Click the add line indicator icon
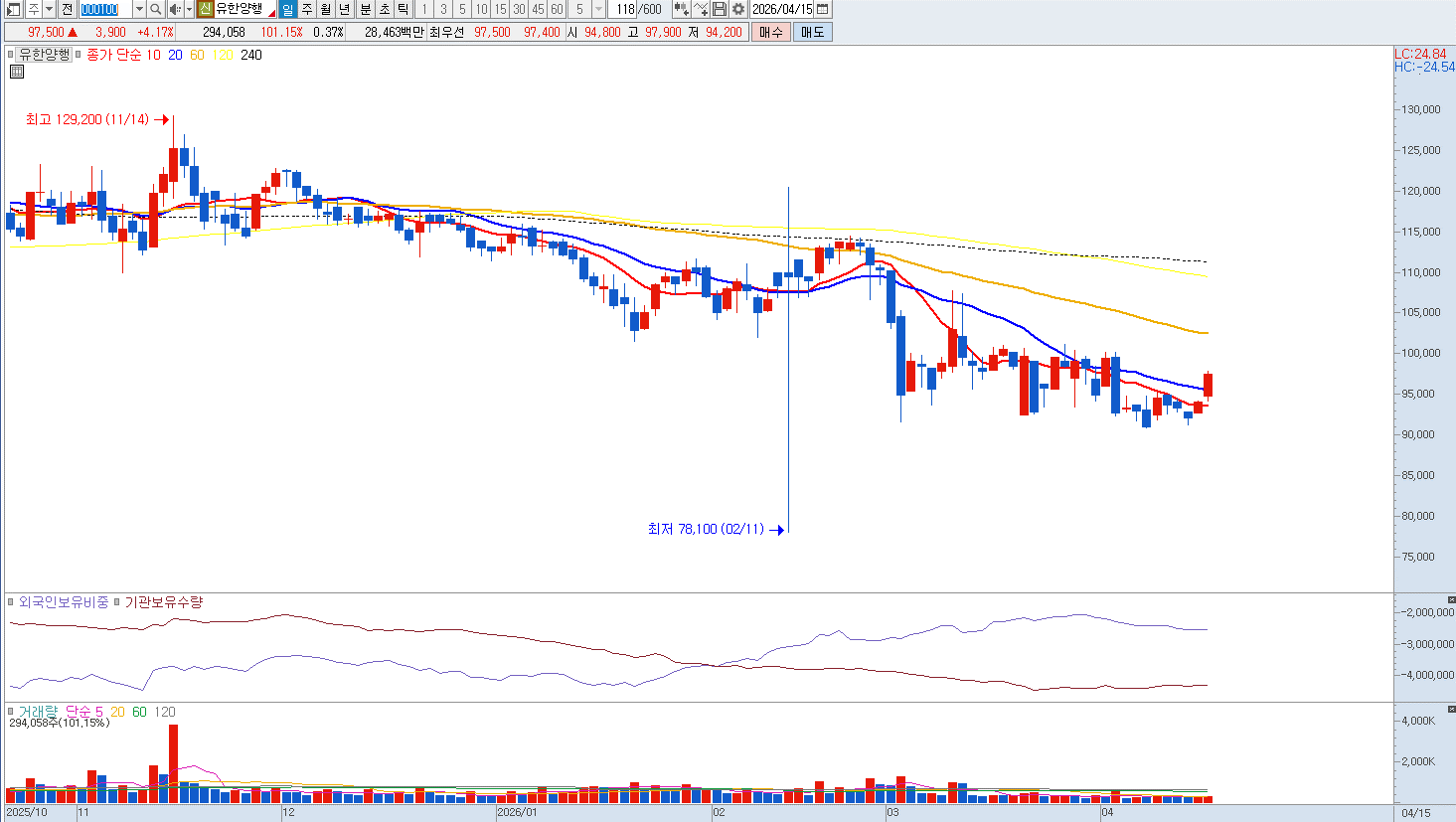This screenshot has width=1456, height=822. click(x=701, y=9)
